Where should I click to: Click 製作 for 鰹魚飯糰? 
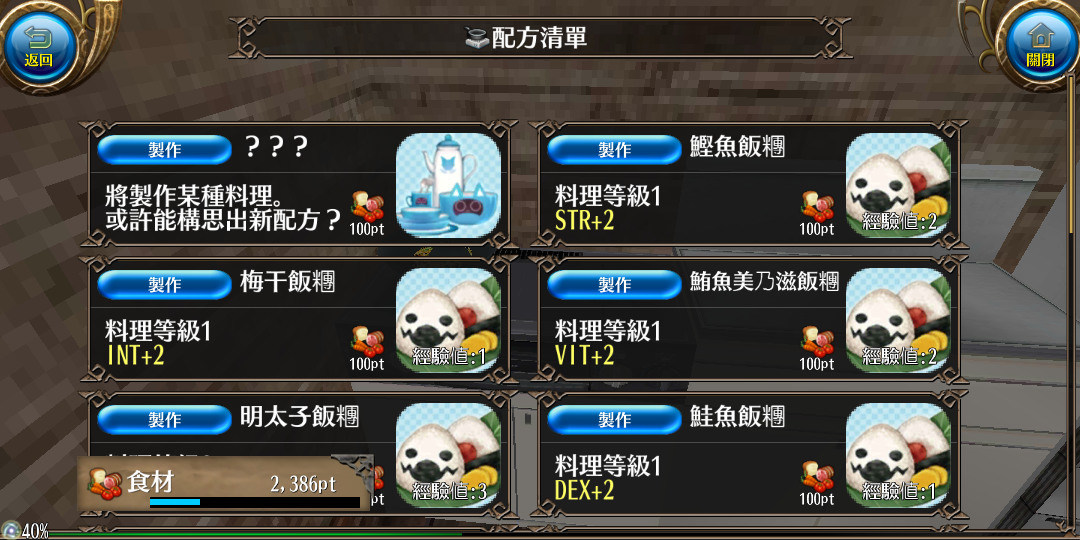pyautogui.click(x=614, y=149)
